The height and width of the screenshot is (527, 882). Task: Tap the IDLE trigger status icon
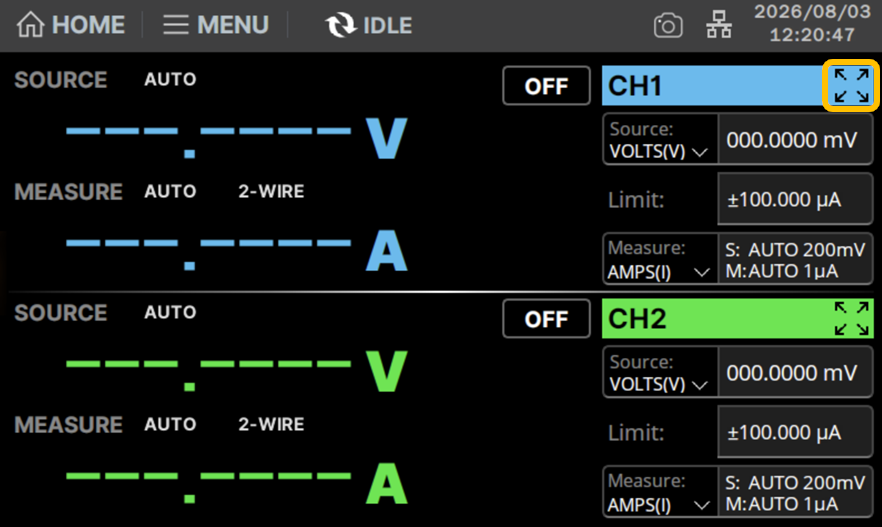(340, 25)
